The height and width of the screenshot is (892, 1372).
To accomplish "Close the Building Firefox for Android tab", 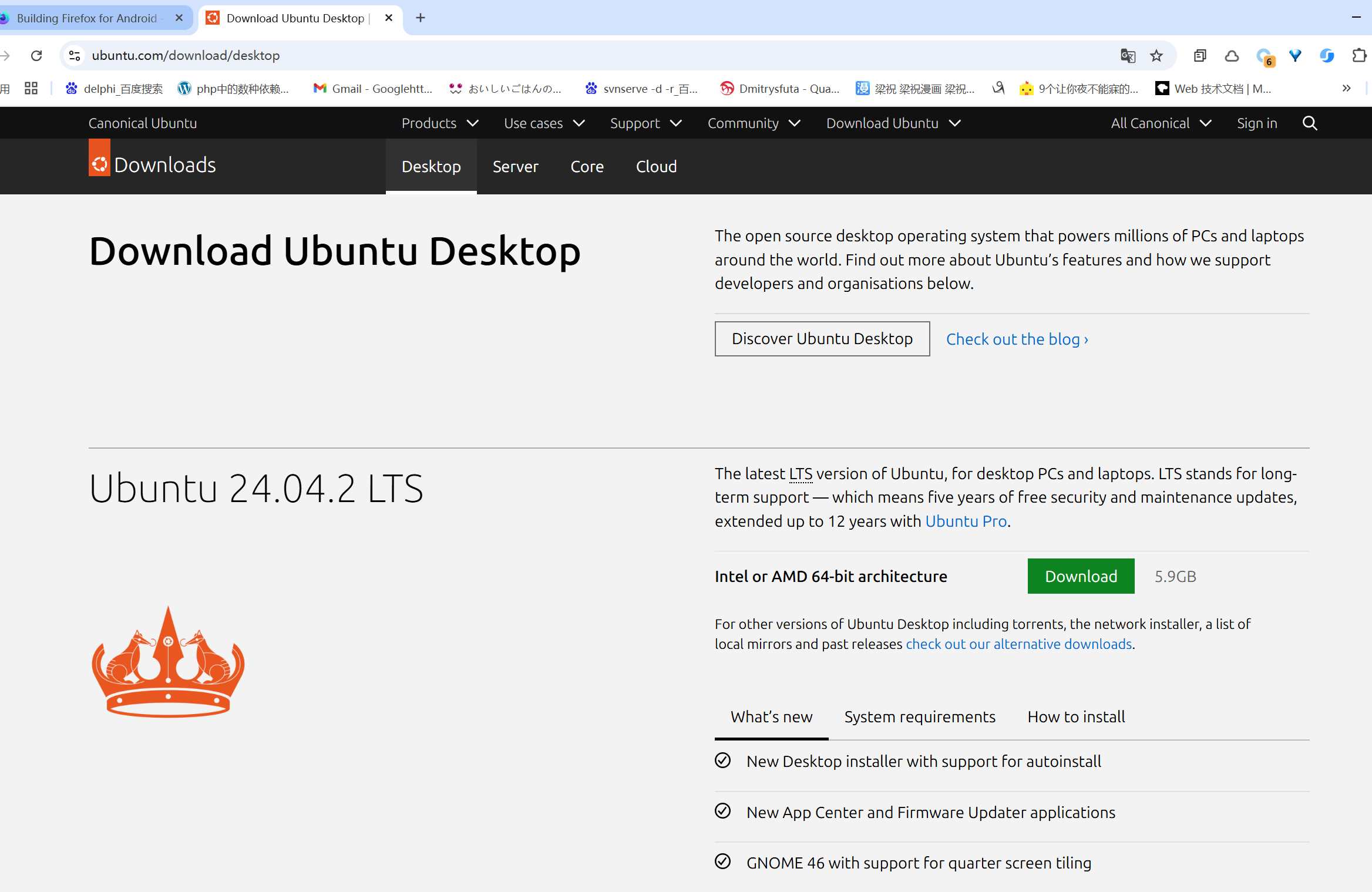I will (x=179, y=18).
